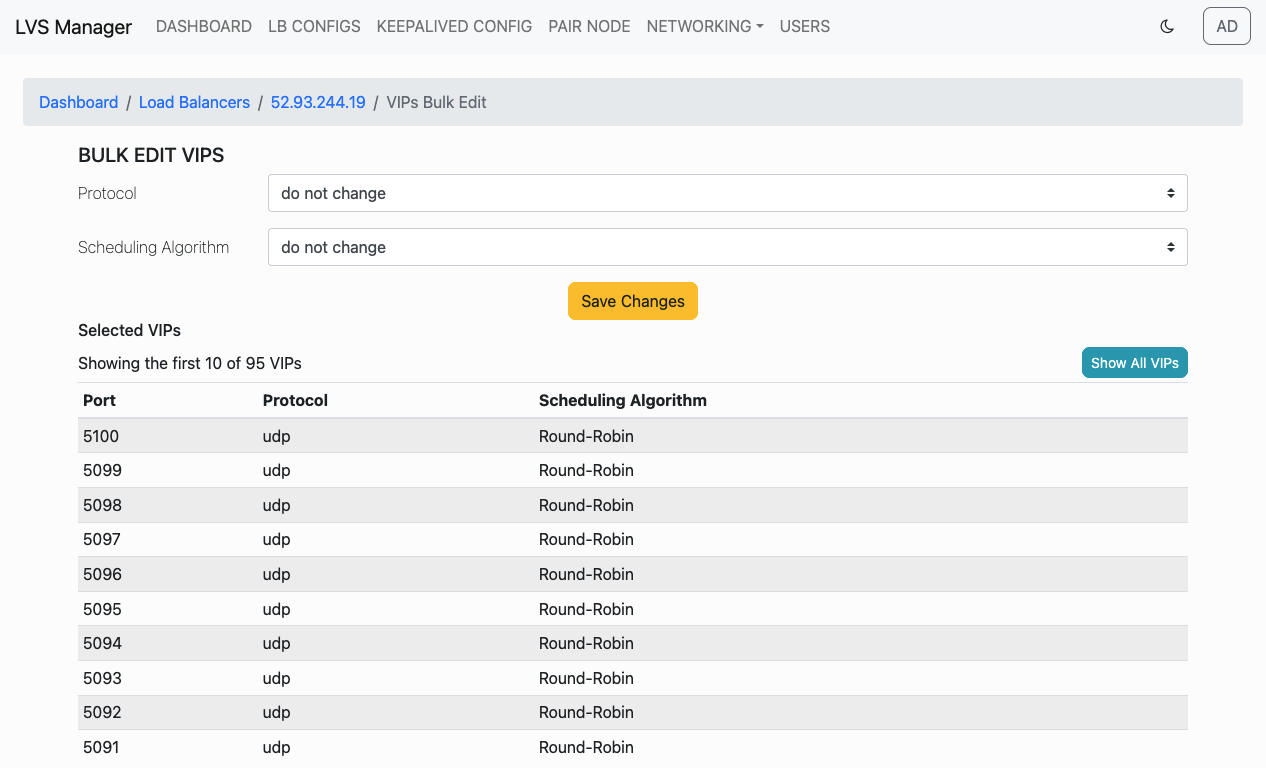Viewport: 1266px width, 768px height.
Task: Click Round-Robin in port 5099 row
Action: click(x=586, y=470)
